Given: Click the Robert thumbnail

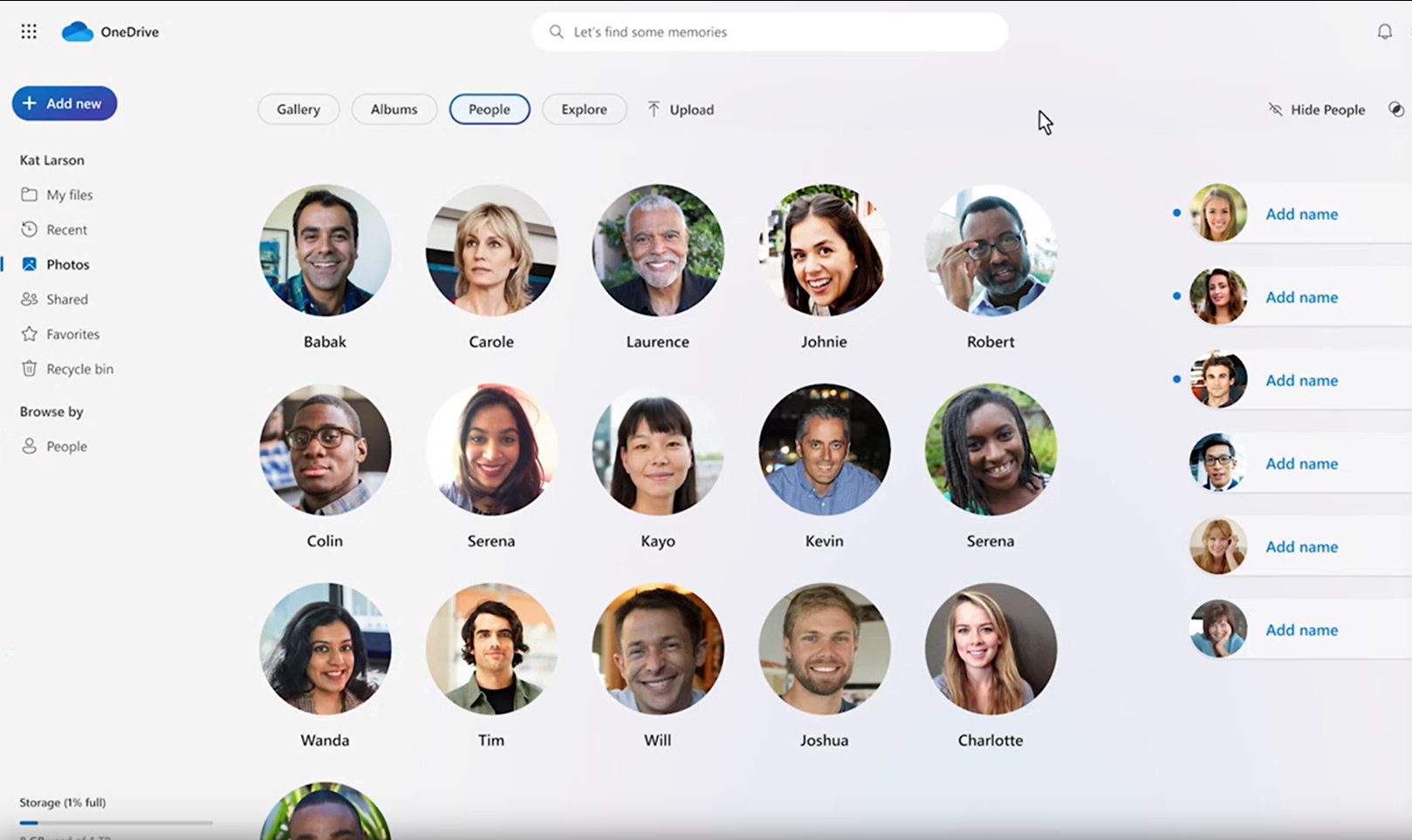Looking at the screenshot, I should coord(990,250).
